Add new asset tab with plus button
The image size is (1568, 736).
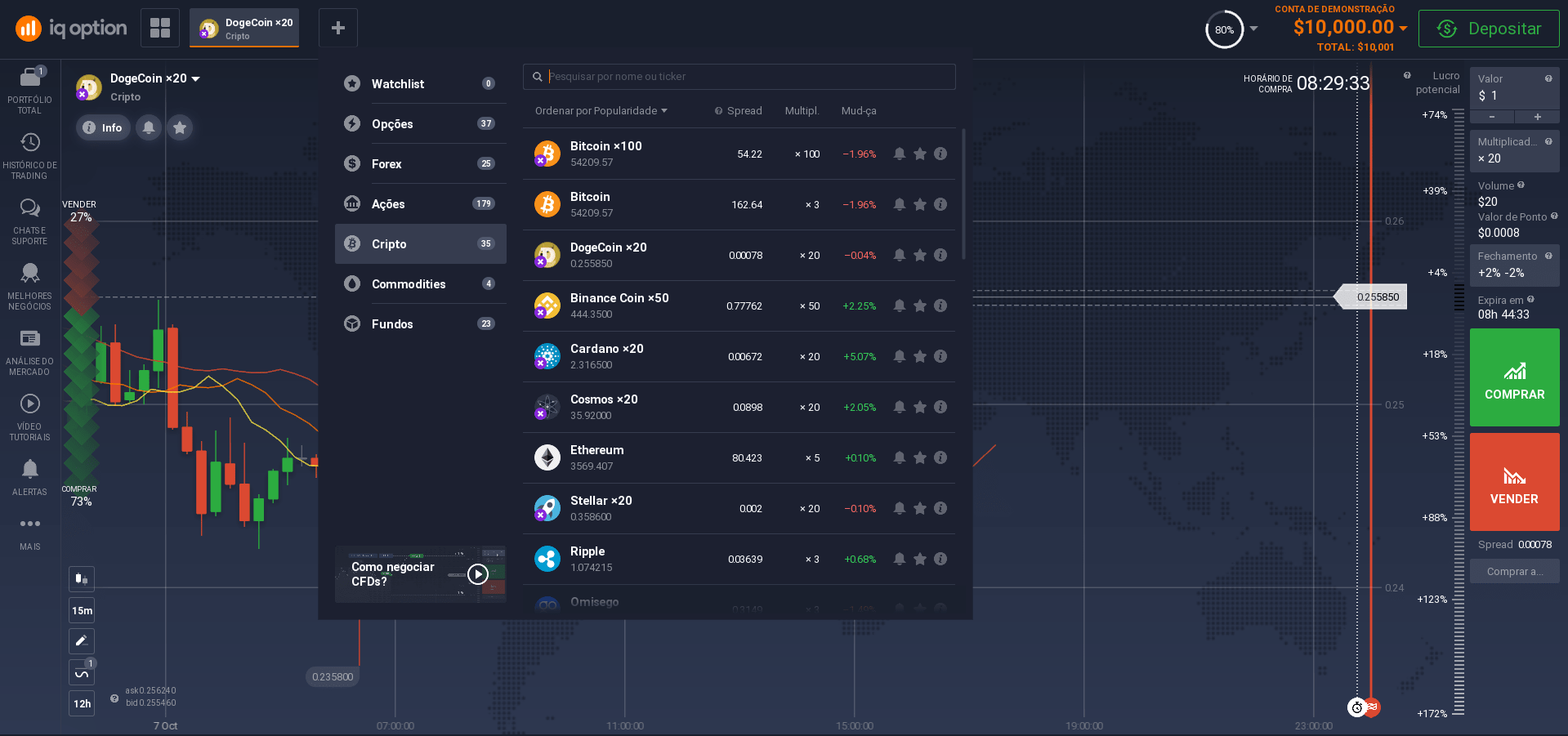point(337,28)
